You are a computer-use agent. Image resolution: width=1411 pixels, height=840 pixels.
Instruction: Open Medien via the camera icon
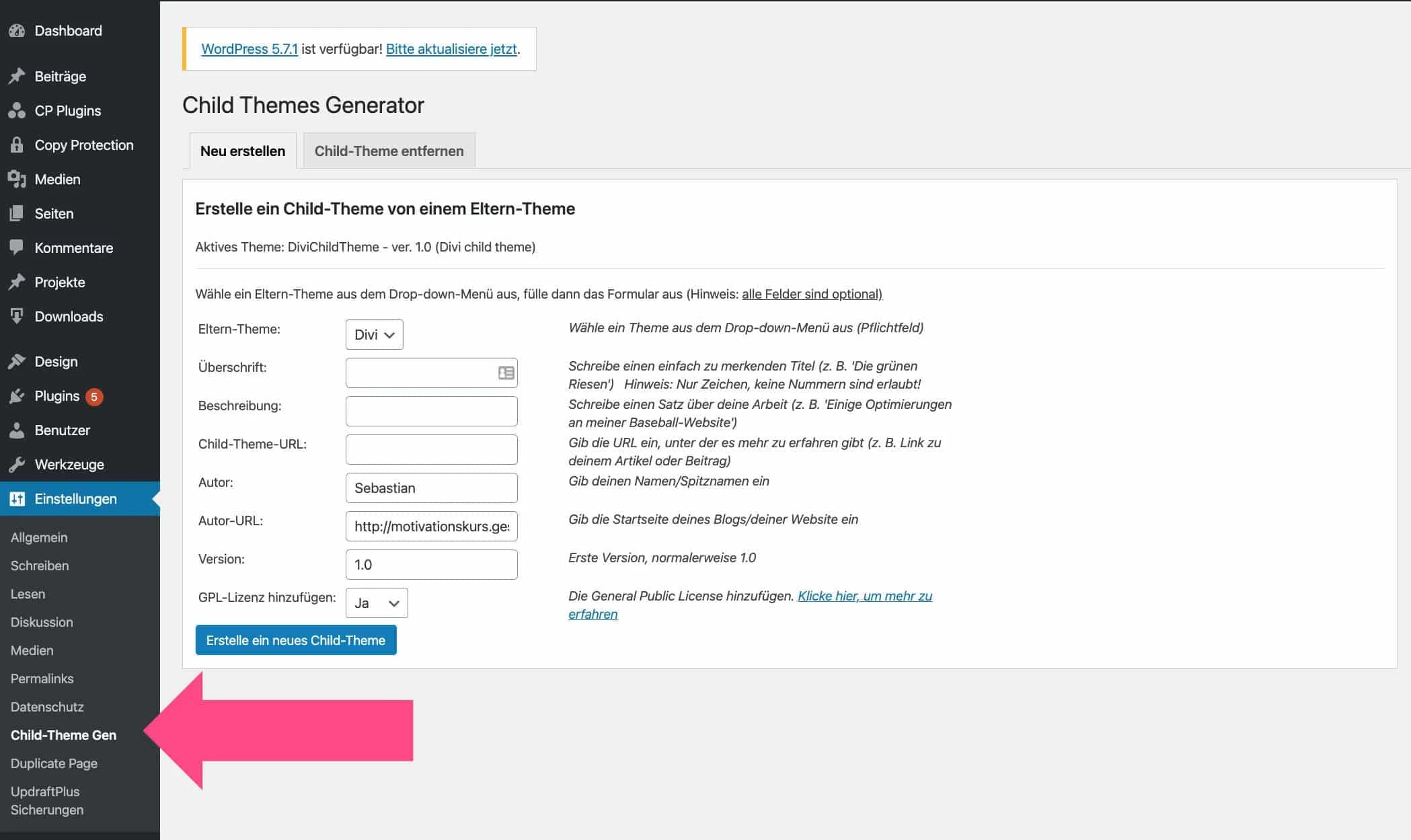[17, 179]
